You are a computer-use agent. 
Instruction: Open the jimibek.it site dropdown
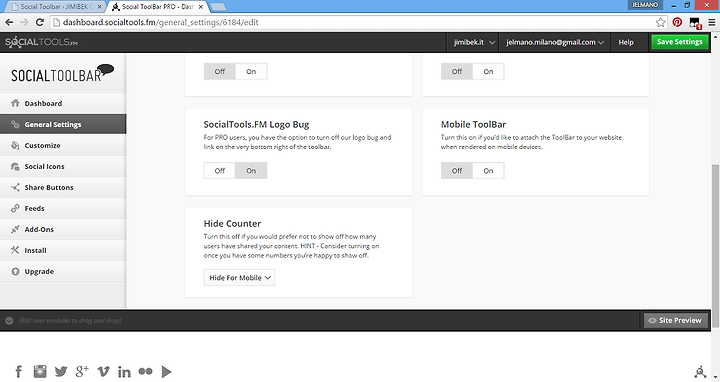click(x=473, y=42)
